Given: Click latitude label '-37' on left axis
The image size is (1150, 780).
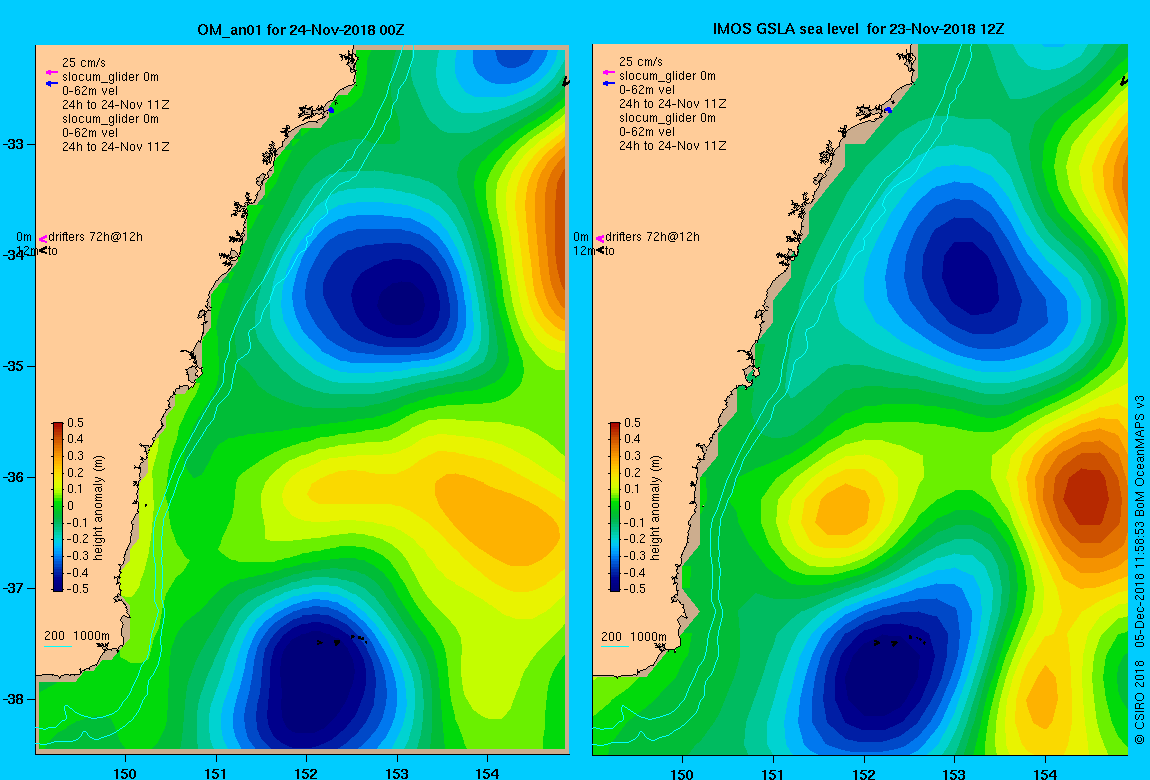Looking at the screenshot, I should click(x=13, y=588).
